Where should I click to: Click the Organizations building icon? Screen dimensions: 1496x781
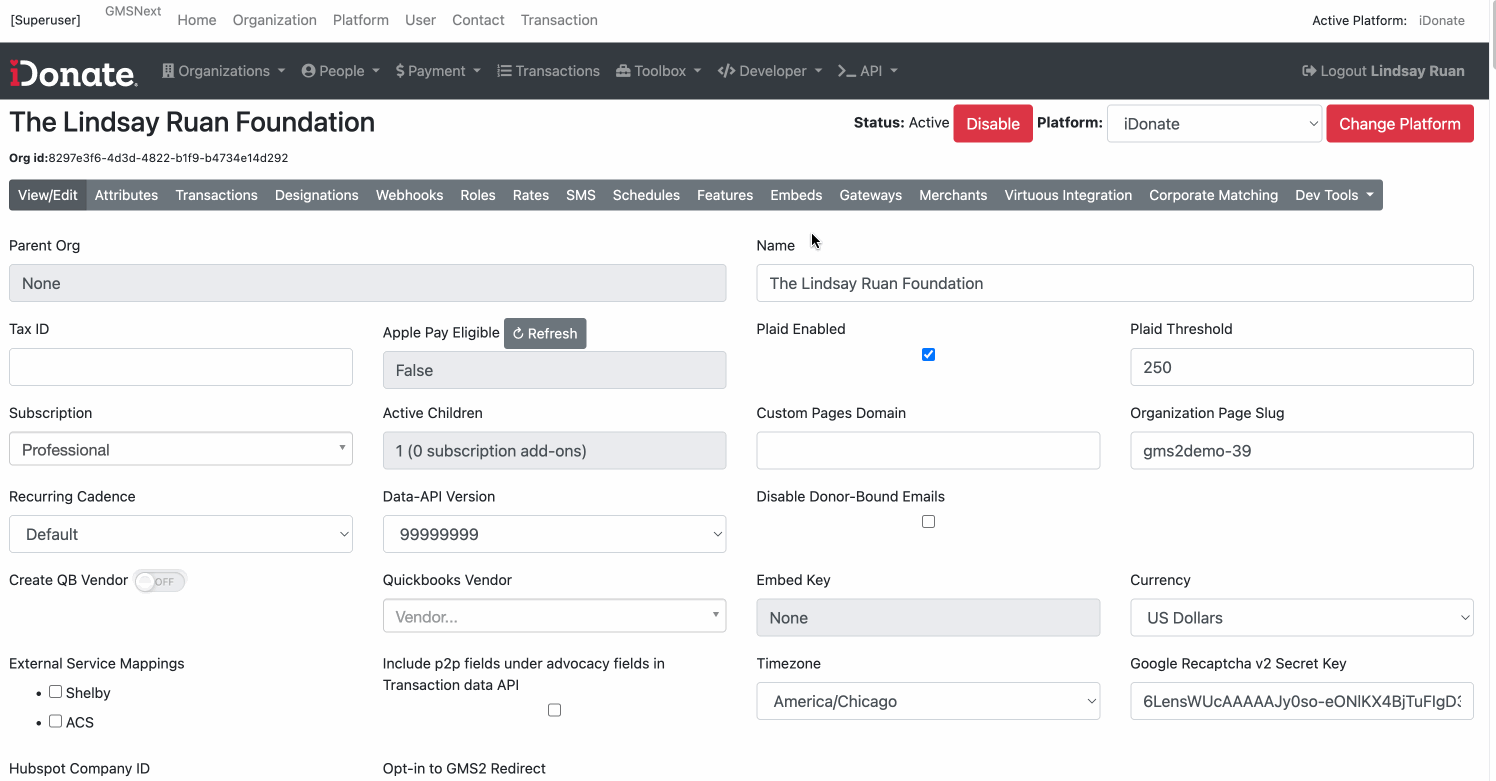coord(168,71)
